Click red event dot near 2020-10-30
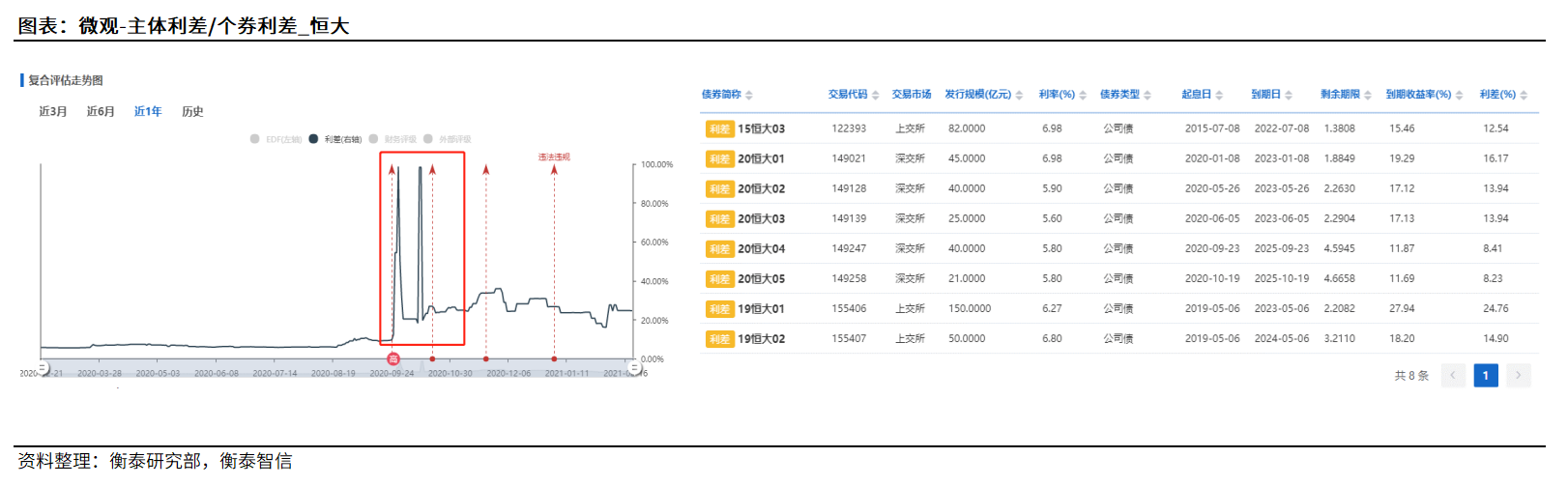 [432, 358]
